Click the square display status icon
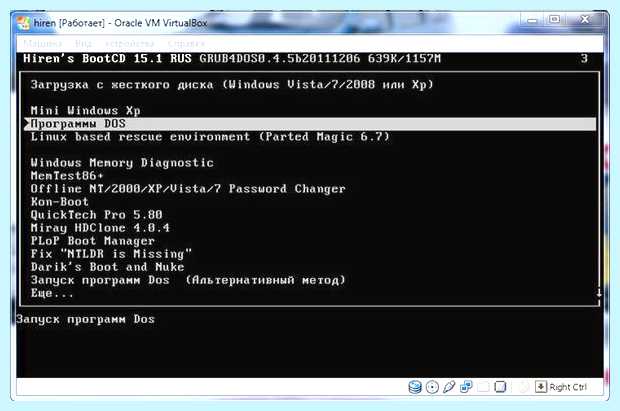The height and width of the screenshot is (411, 620). click(x=500, y=386)
